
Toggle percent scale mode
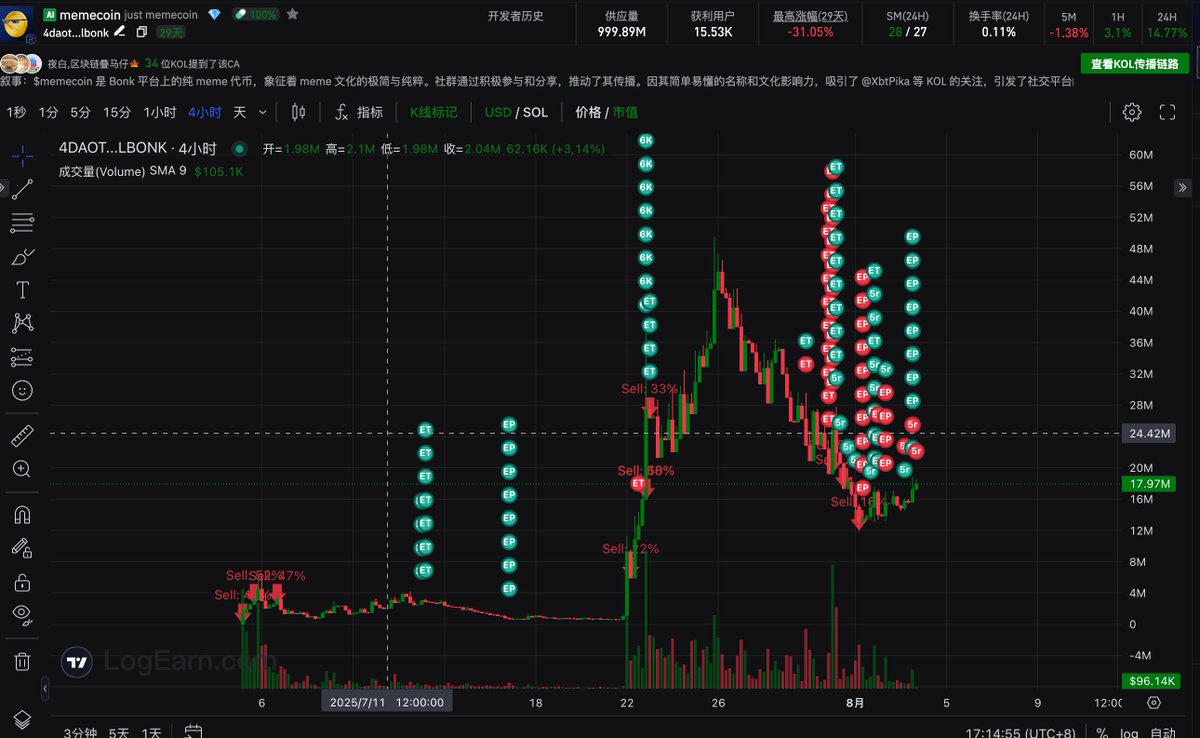[1101, 732]
